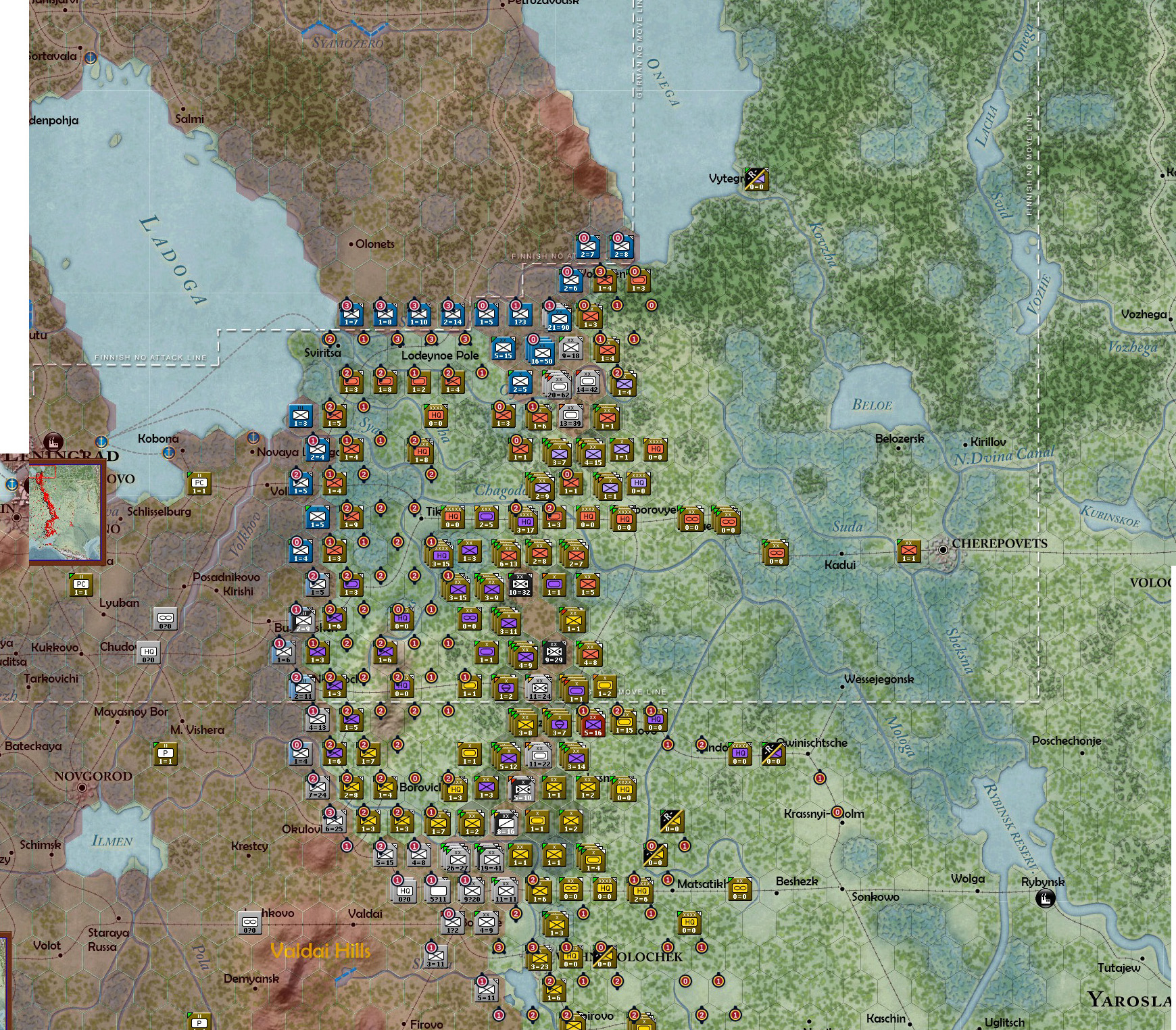Select the Finnish 2=8 infantry counter
This screenshot has width=1176, height=1030.
tap(622, 247)
